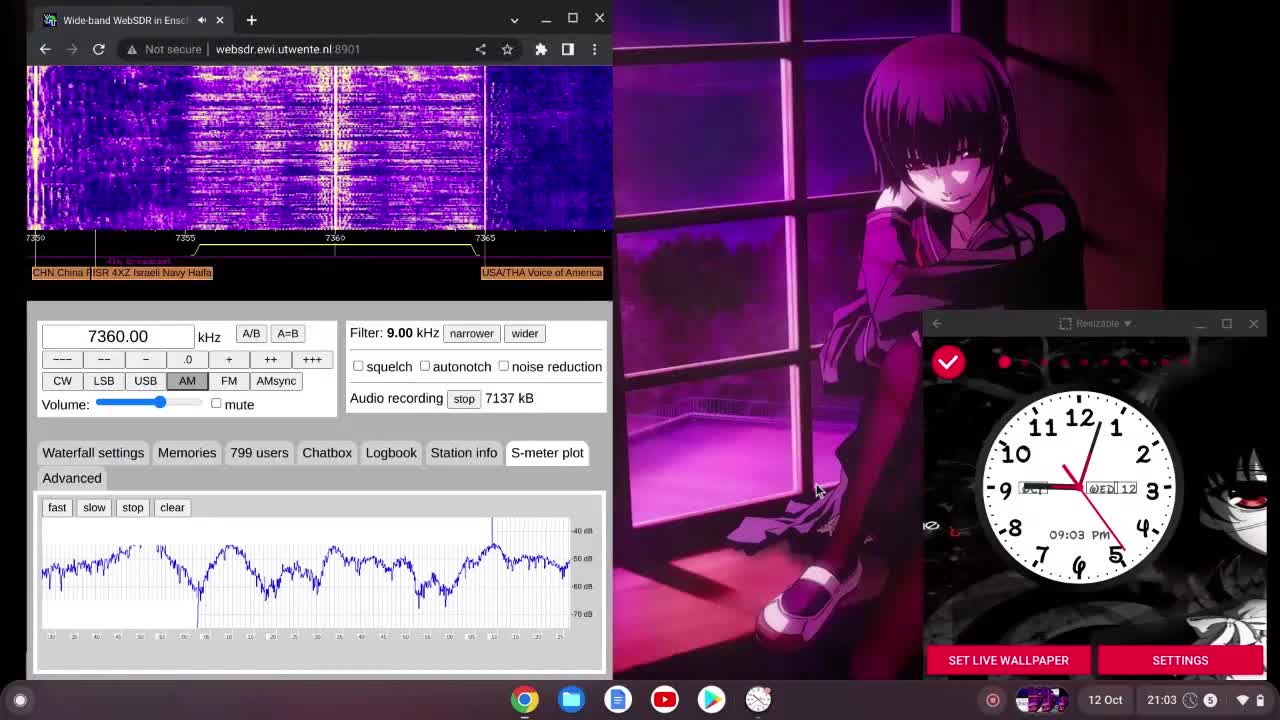Select LSB mode
This screenshot has height=720, width=1280.
click(104, 381)
